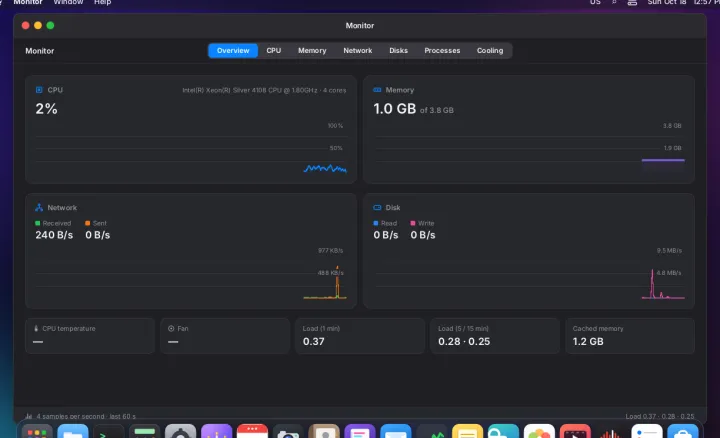
Task: Click the Sent 0 B/s value
Action: click(x=98, y=235)
